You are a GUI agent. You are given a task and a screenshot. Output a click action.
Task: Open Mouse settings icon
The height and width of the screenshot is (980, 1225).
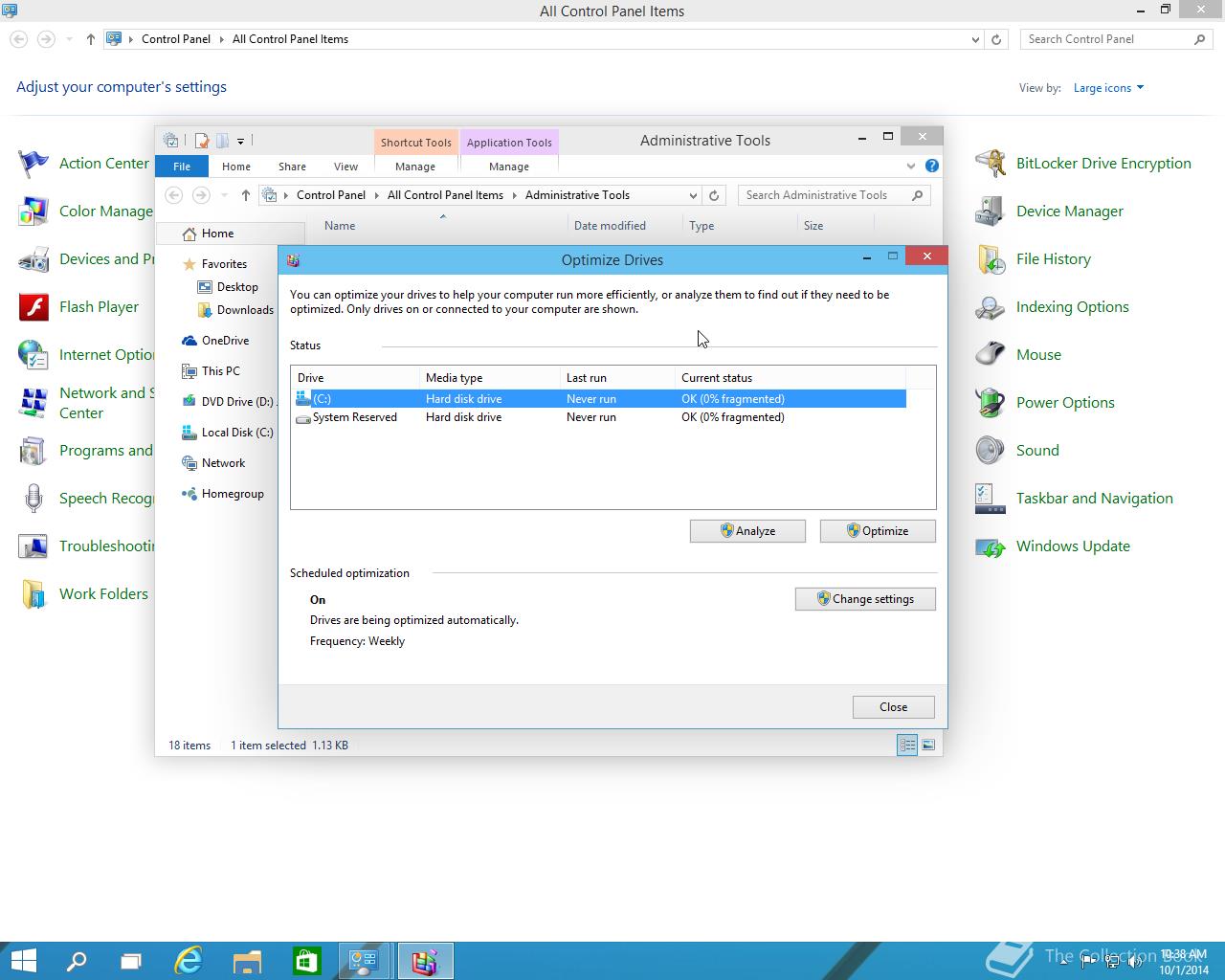pos(991,355)
